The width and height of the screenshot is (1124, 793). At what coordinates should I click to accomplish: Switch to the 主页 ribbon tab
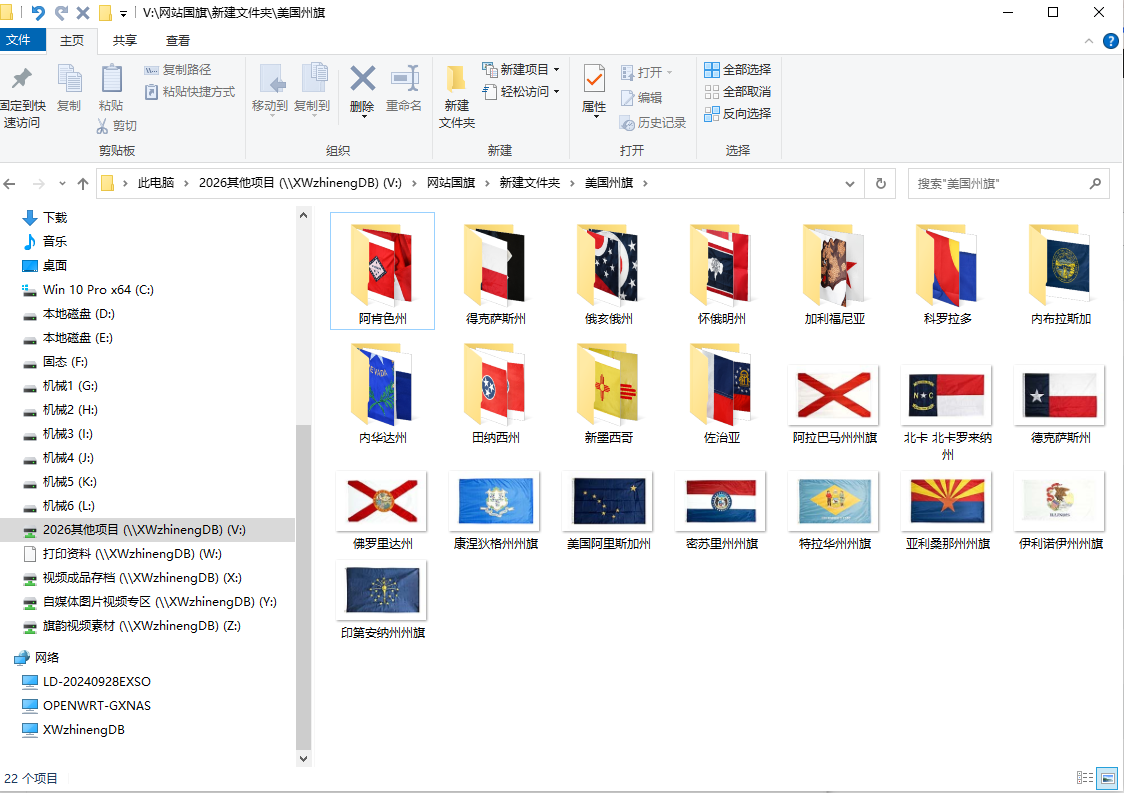72,41
